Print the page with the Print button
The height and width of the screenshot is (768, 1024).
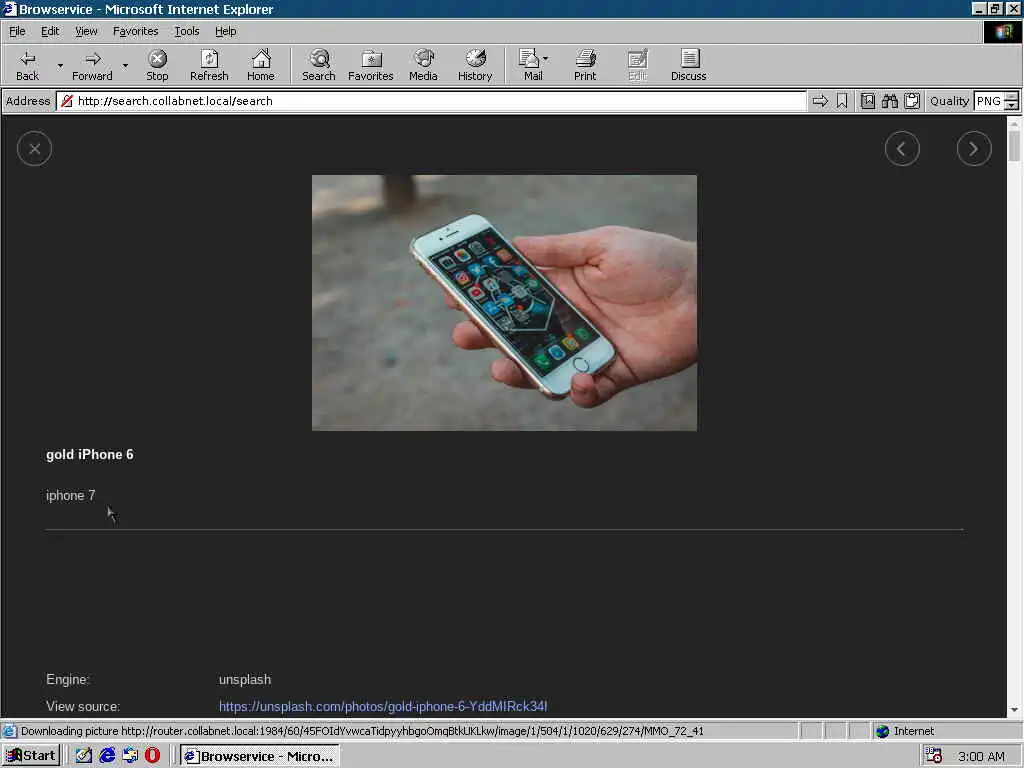(x=585, y=65)
